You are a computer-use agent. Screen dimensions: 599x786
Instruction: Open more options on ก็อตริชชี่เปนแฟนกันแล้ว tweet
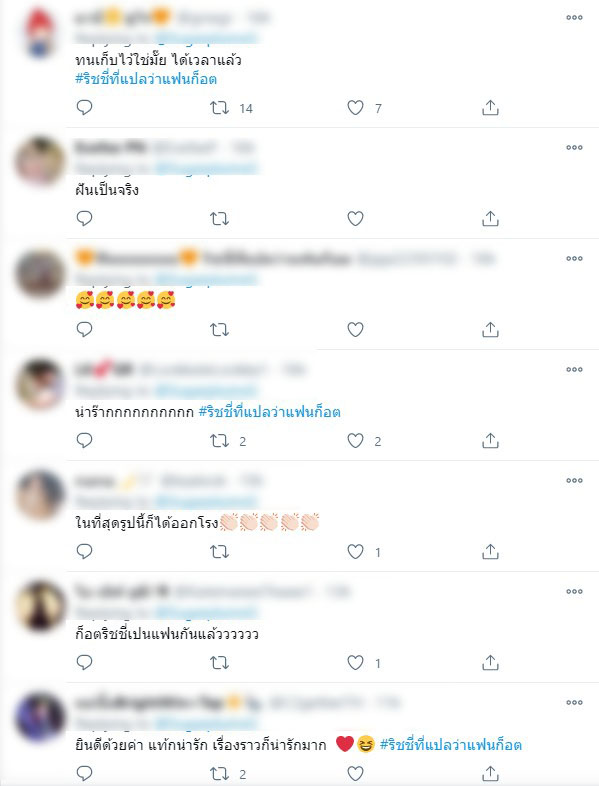click(574, 592)
